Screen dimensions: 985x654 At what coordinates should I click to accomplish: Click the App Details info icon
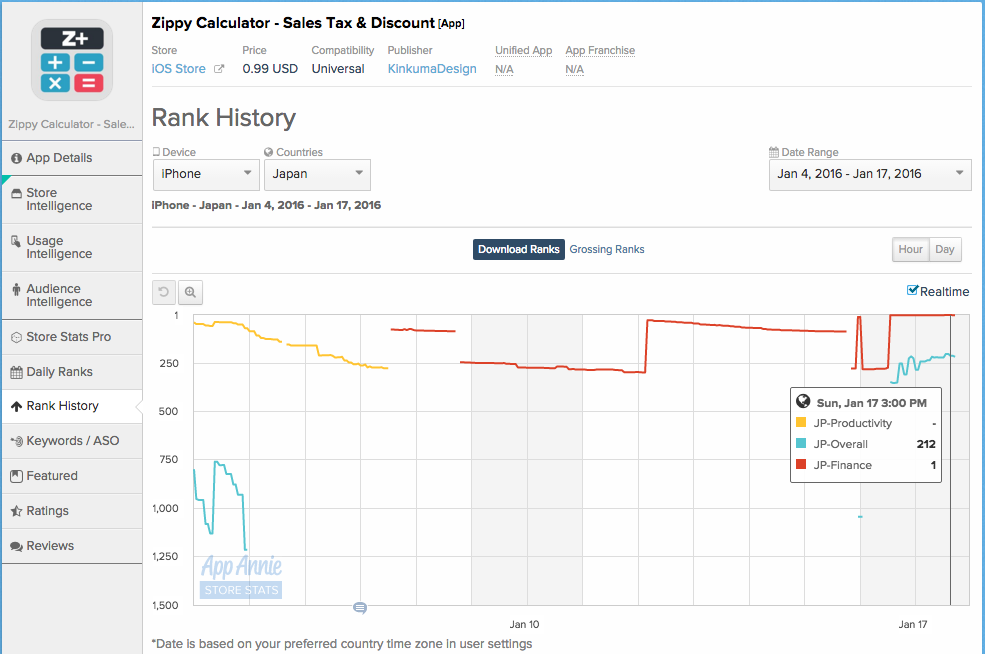(x=16, y=158)
